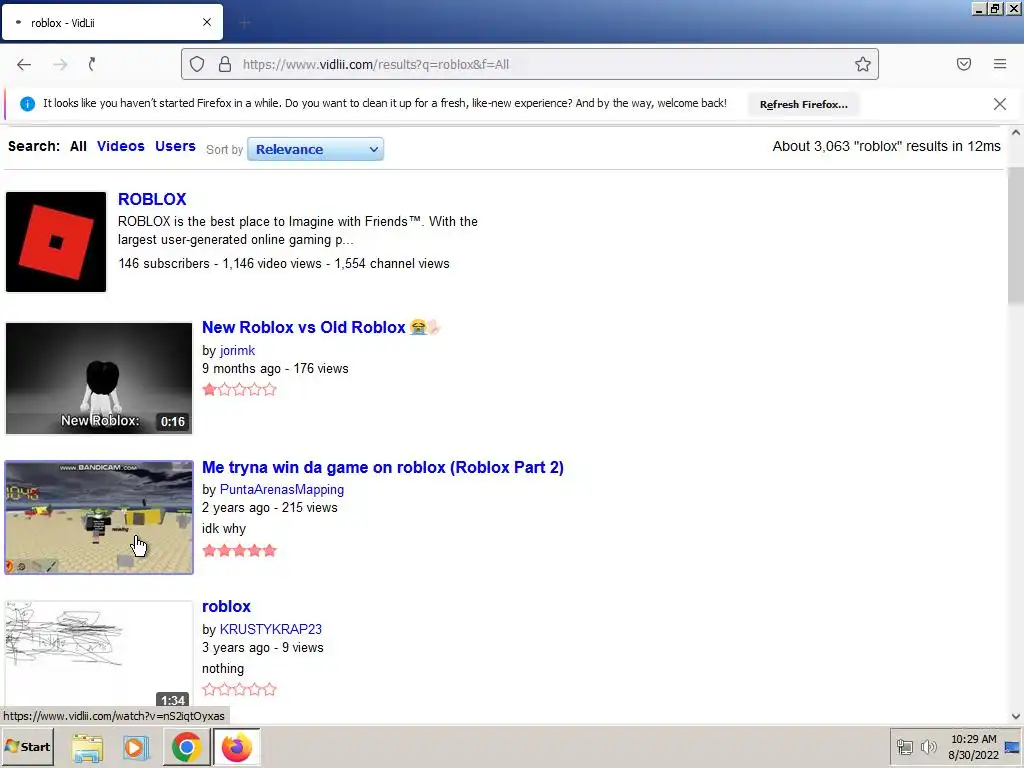This screenshot has width=1024, height=768.
Task: Open File Explorer from taskbar
Action: tap(87, 747)
